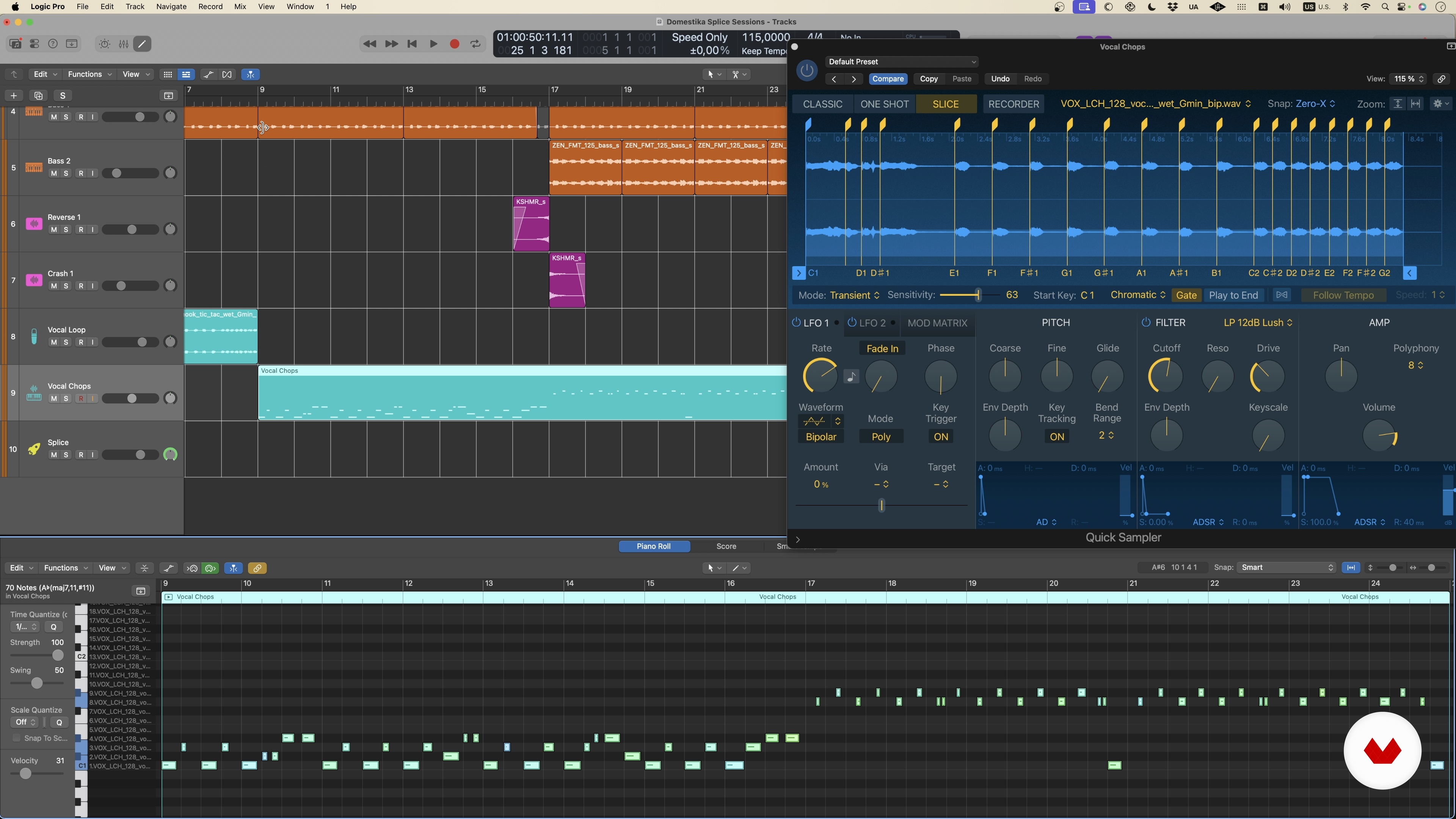Toggle the Reverse playback button in Quick Sampler
This screenshot has height=819, width=1456.
coord(1282,296)
